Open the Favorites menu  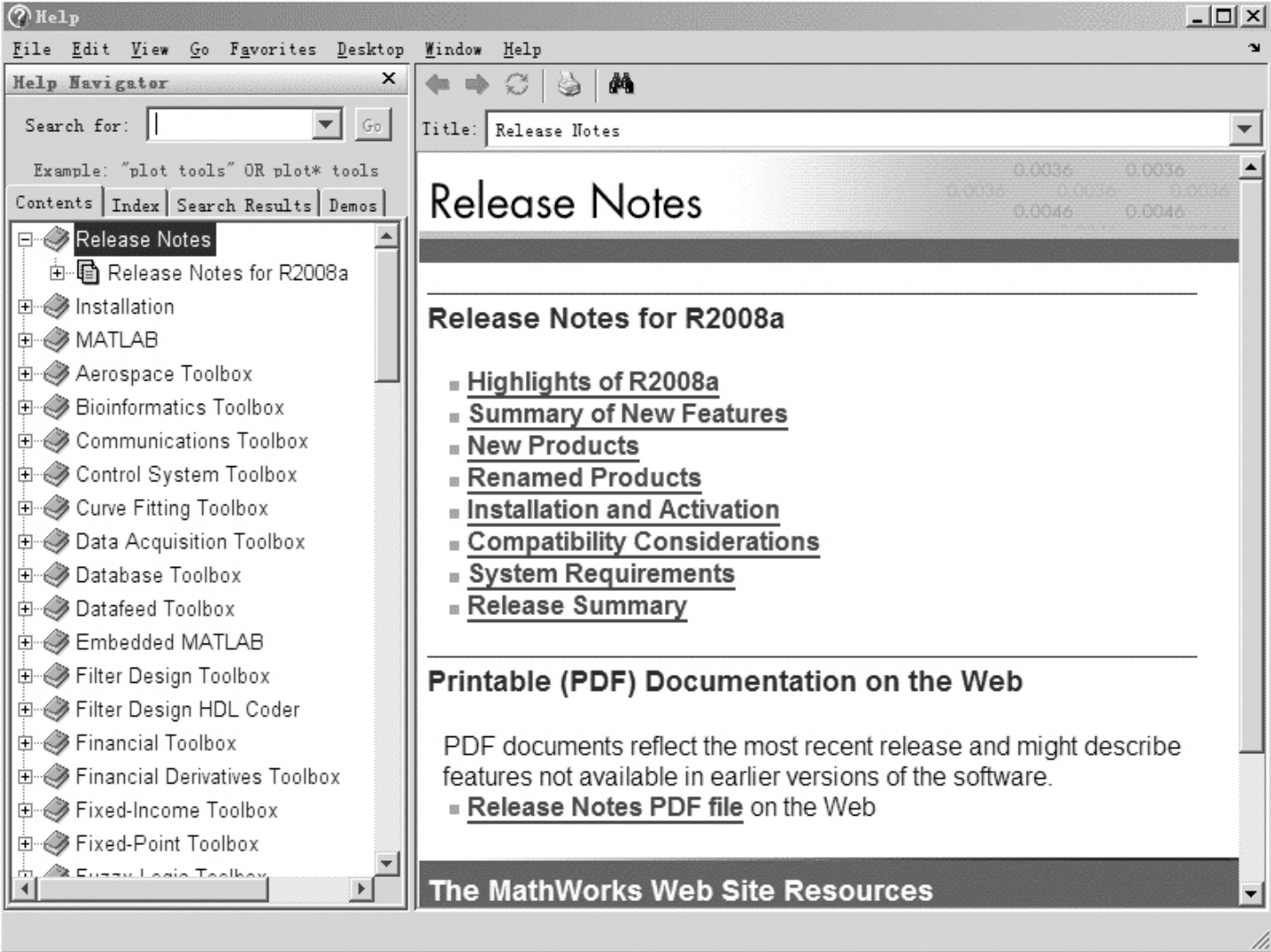pyautogui.click(x=273, y=50)
